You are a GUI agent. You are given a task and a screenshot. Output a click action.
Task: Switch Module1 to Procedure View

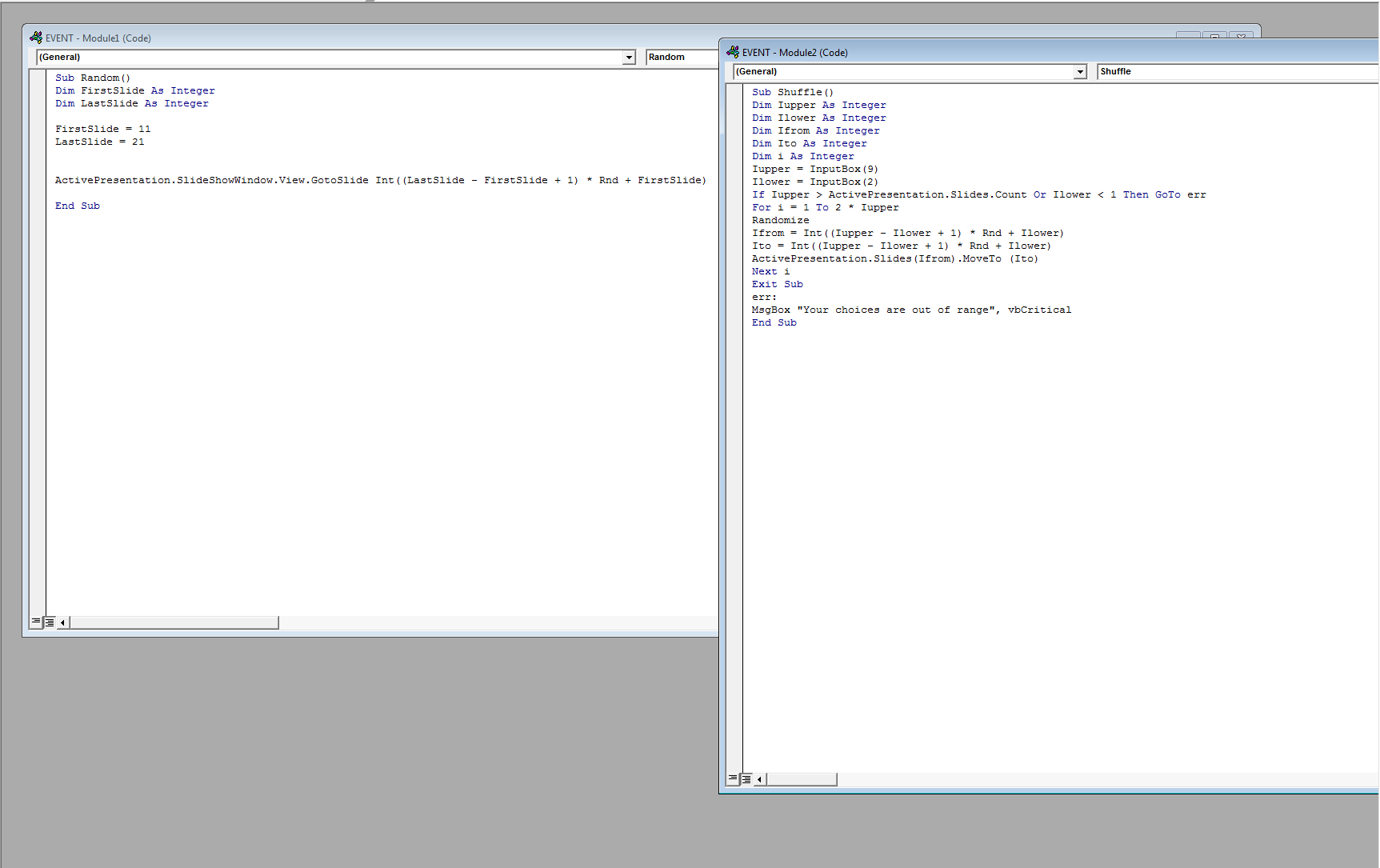(x=36, y=622)
